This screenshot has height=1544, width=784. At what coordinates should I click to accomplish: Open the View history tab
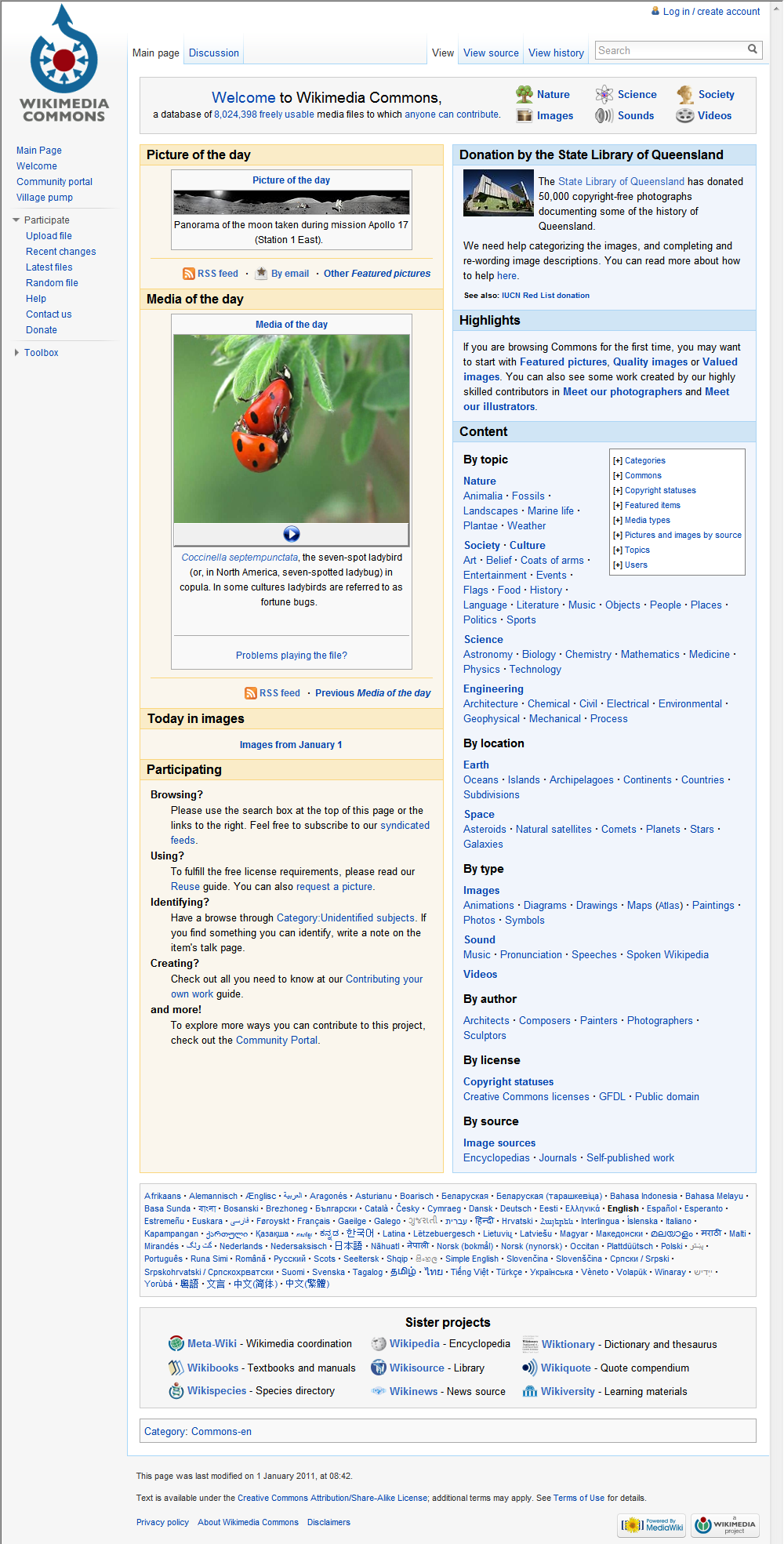556,53
